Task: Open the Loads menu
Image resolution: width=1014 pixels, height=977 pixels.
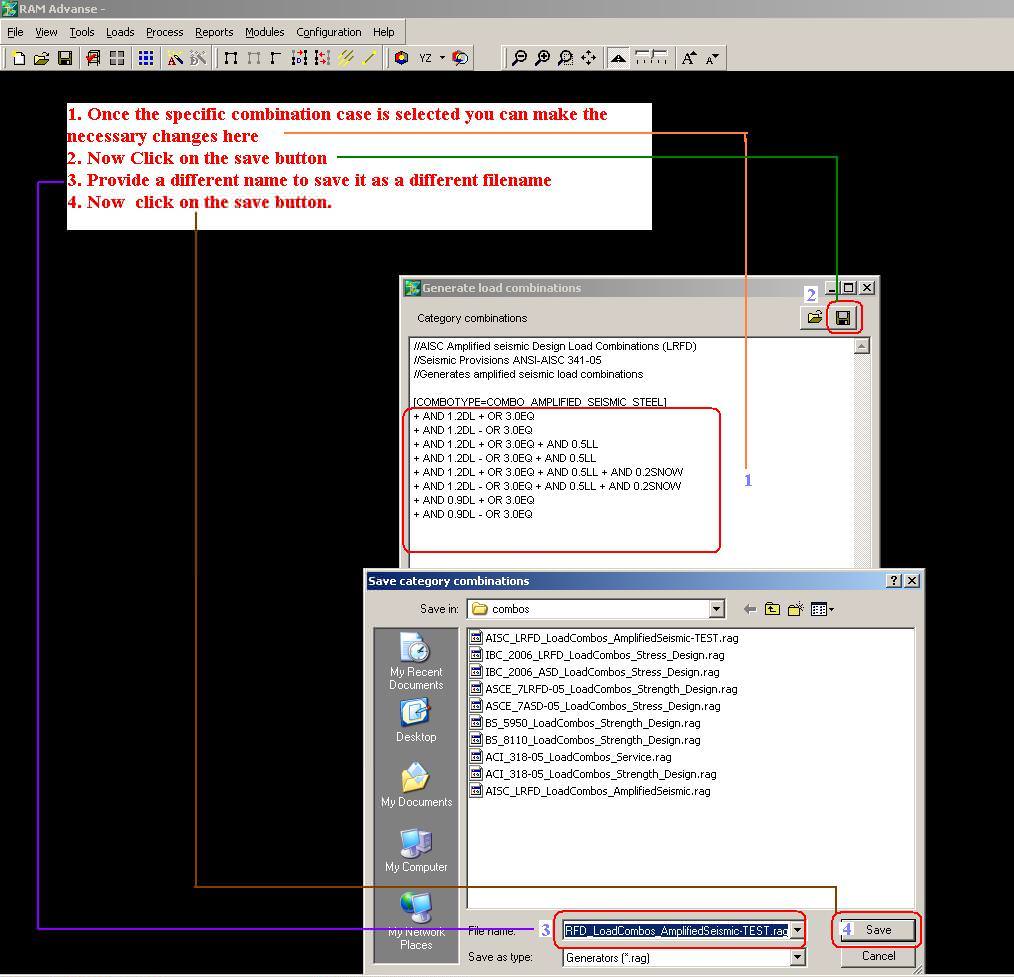Action: [120, 32]
